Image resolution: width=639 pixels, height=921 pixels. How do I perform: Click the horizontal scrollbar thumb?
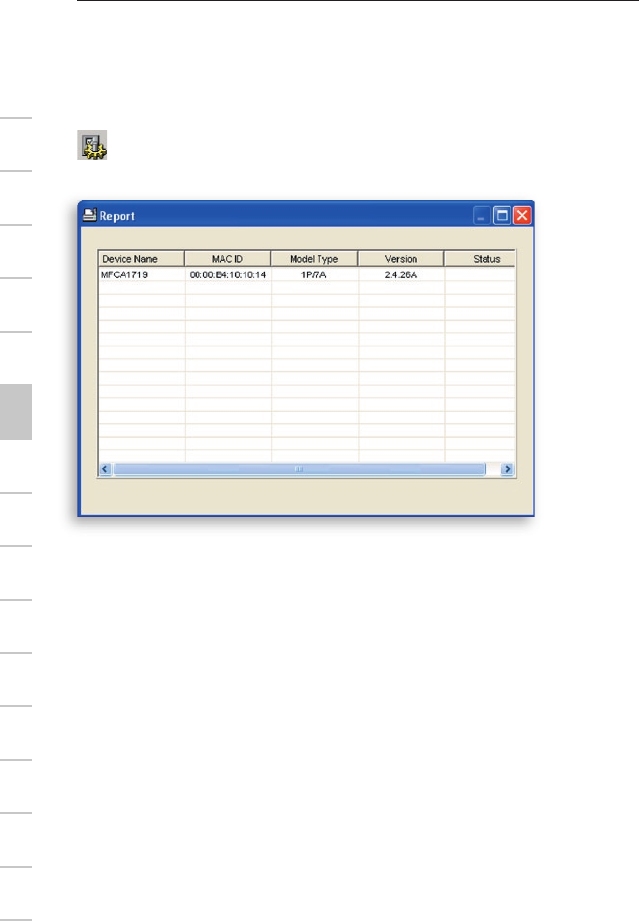[x=300, y=469]
